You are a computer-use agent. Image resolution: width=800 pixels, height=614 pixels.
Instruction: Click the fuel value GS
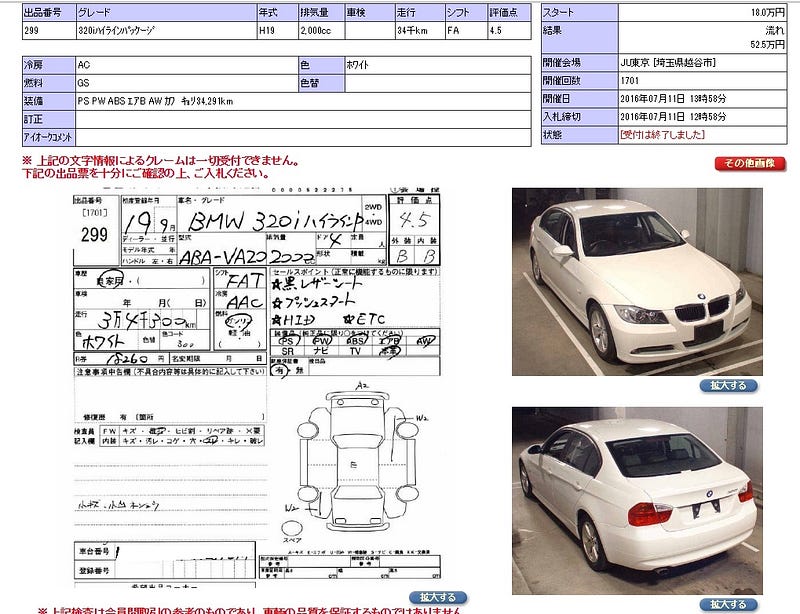point(83,83)
